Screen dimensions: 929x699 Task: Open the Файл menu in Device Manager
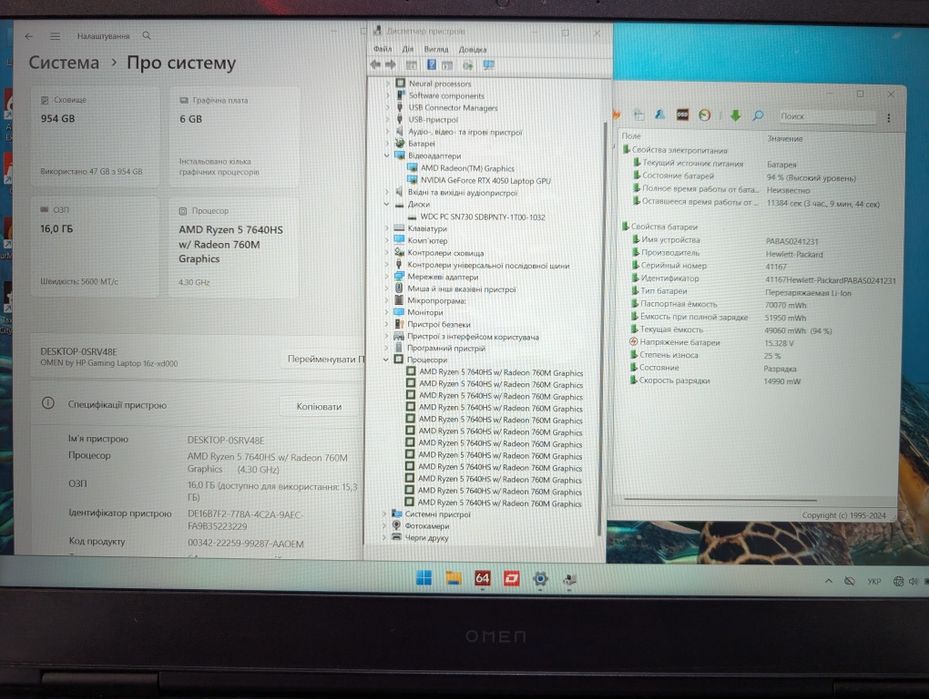point(382,49)
